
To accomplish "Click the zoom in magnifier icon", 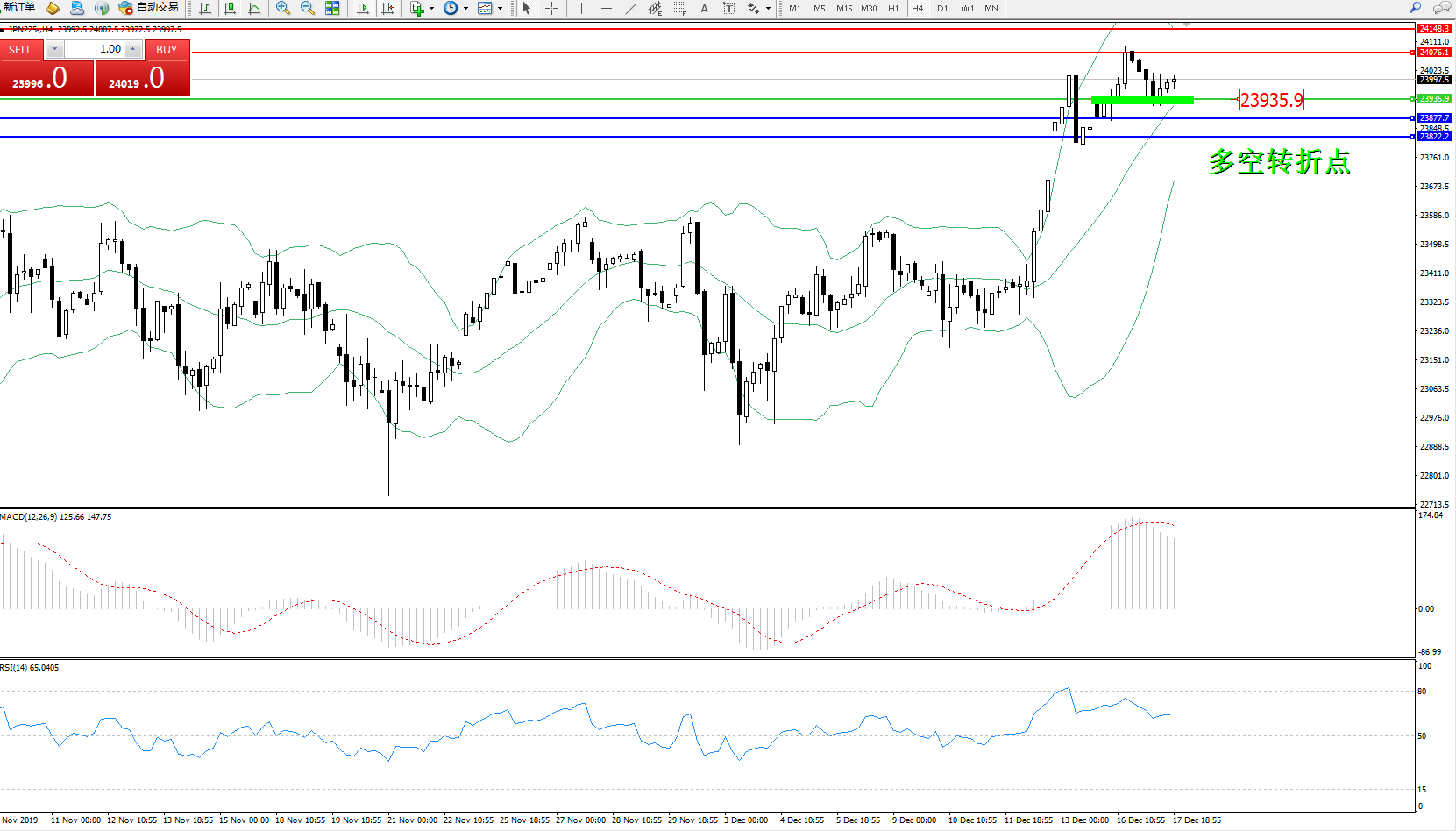I will click(x=282, y=8).
